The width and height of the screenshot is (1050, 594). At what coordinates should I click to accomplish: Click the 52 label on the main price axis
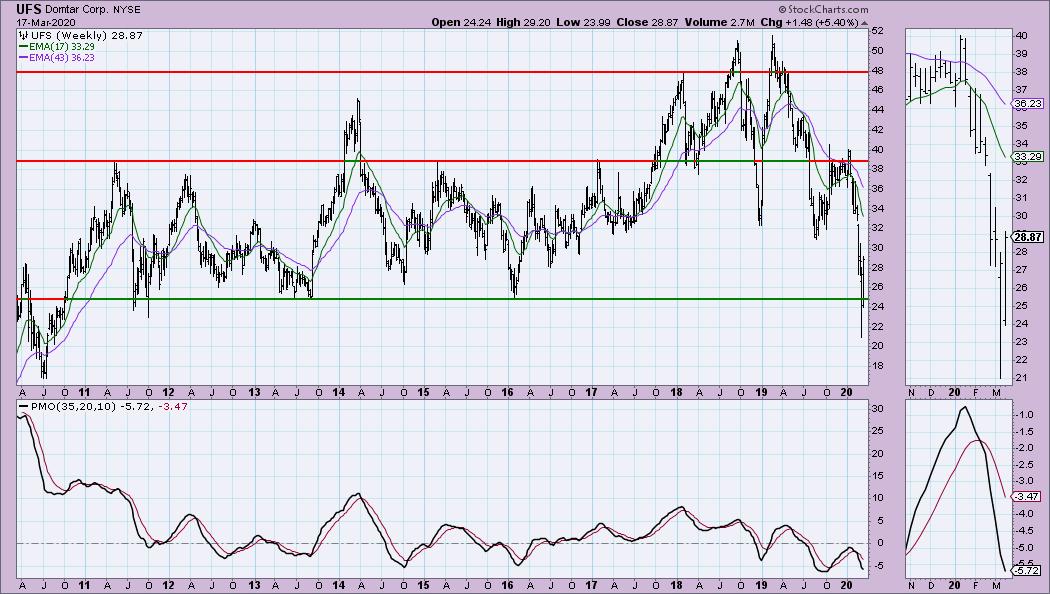tap(877, 31)
